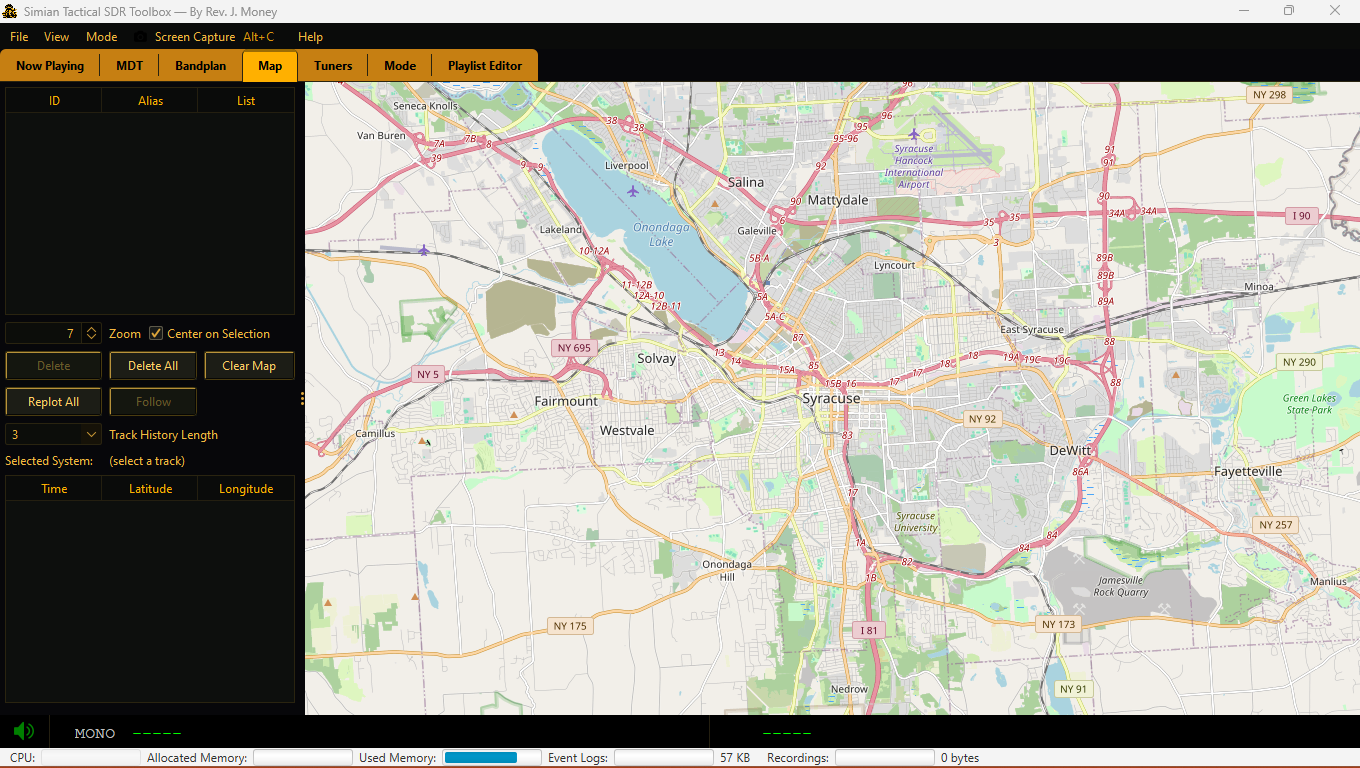Click the airplane marker near Liverpool
Image resolution: width=1360 pixels, height=768 pixels.
[x=632, y=190]
